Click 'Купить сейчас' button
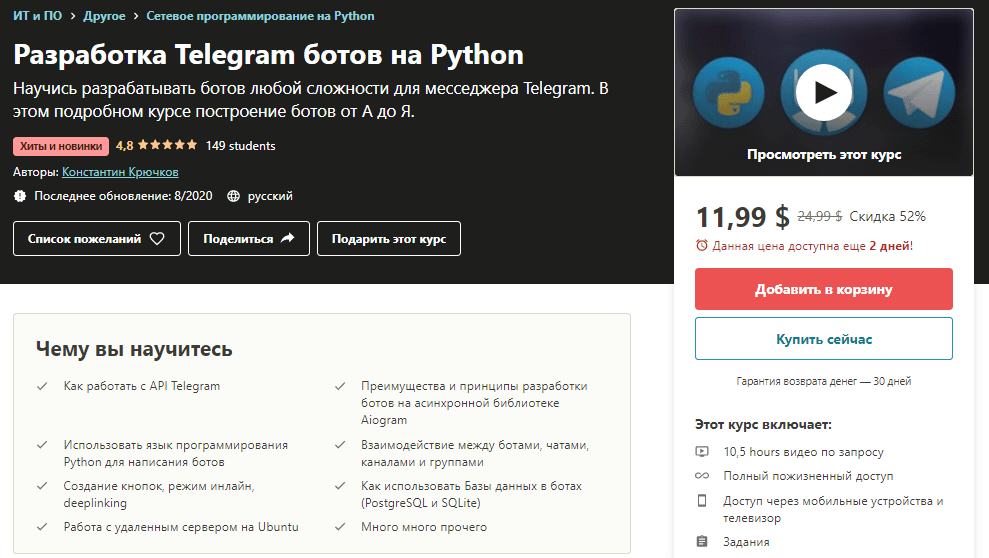This screenshot has width=989, height=558. click(x=824, y=339)
